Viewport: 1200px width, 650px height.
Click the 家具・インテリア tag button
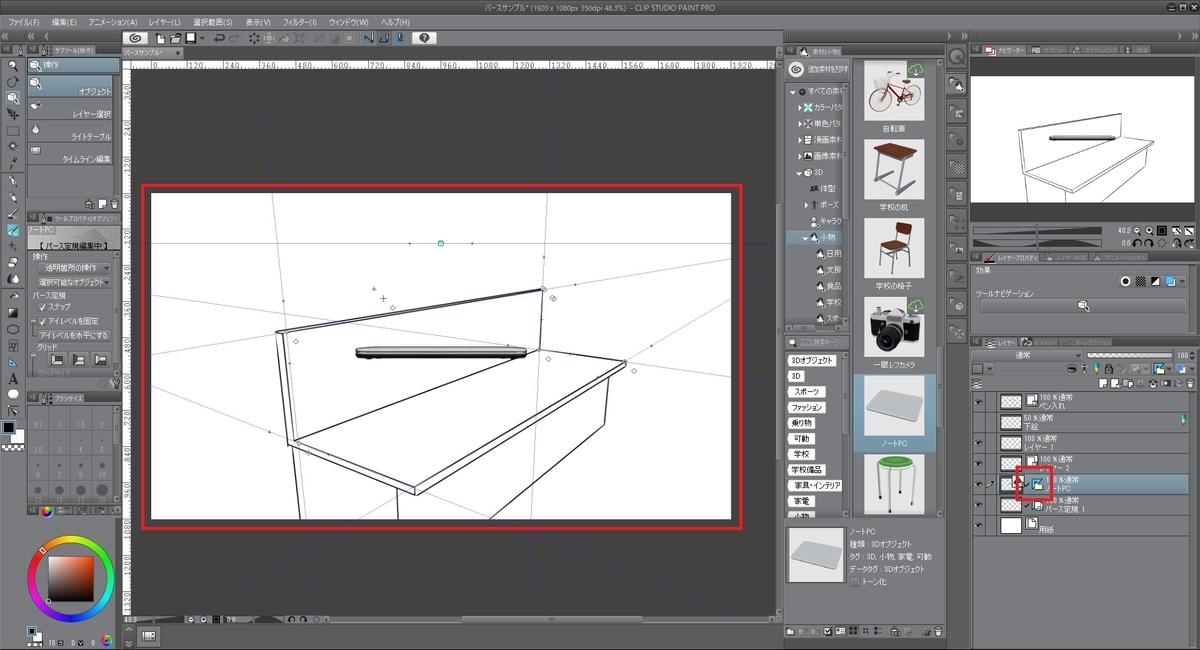pos(816,485)
